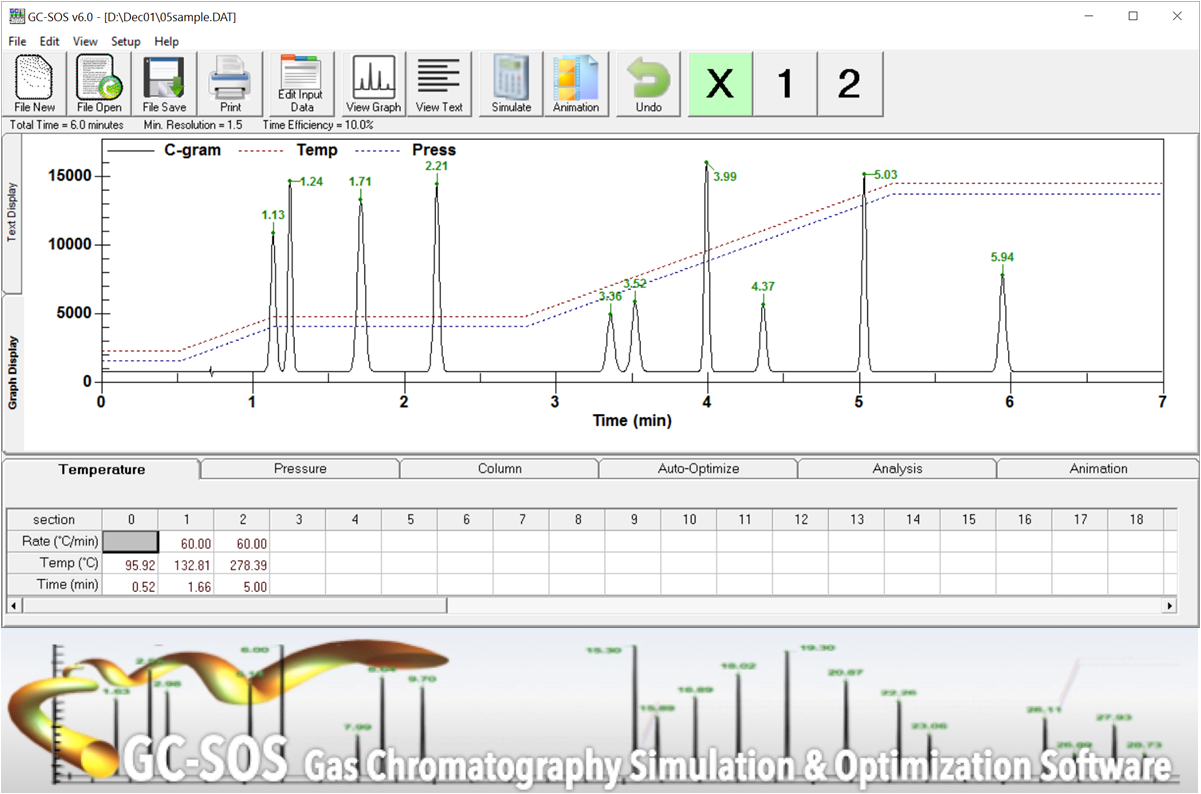This screenshot has width=1201, height=794.
Task: Open the Help menu
Action: point(167,41)
